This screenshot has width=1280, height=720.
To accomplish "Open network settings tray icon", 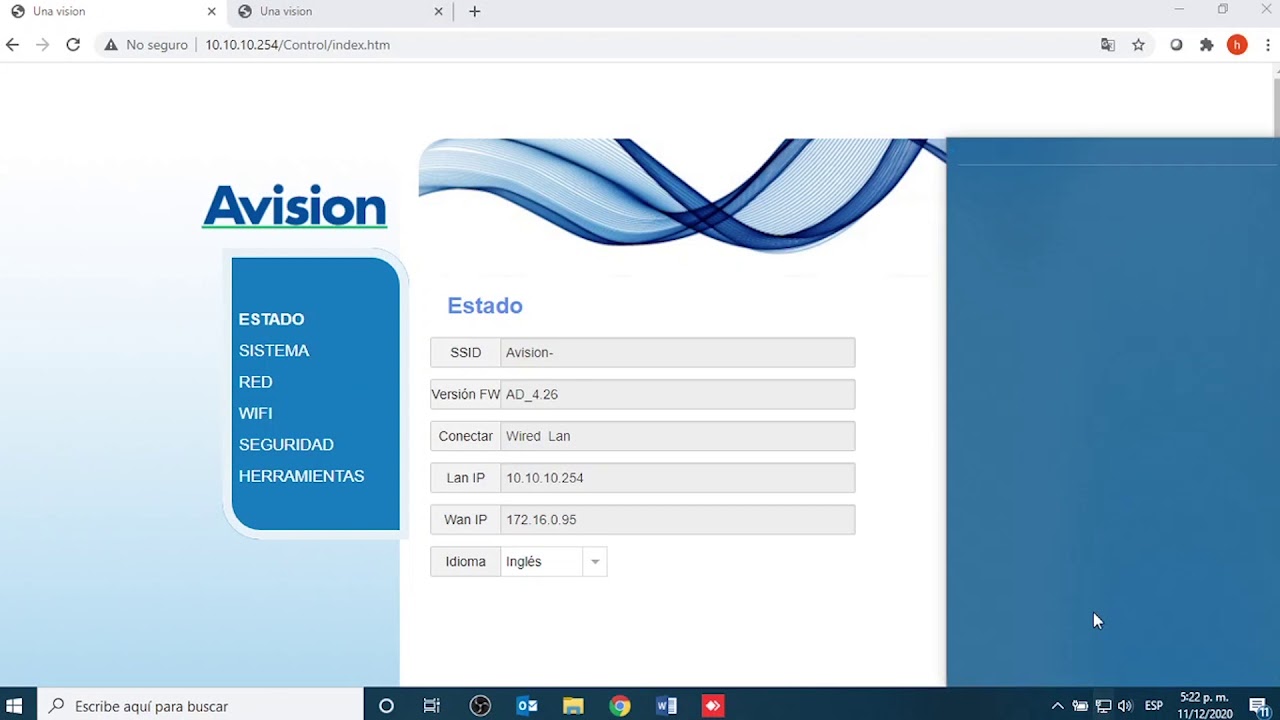I will point(1103,706).
